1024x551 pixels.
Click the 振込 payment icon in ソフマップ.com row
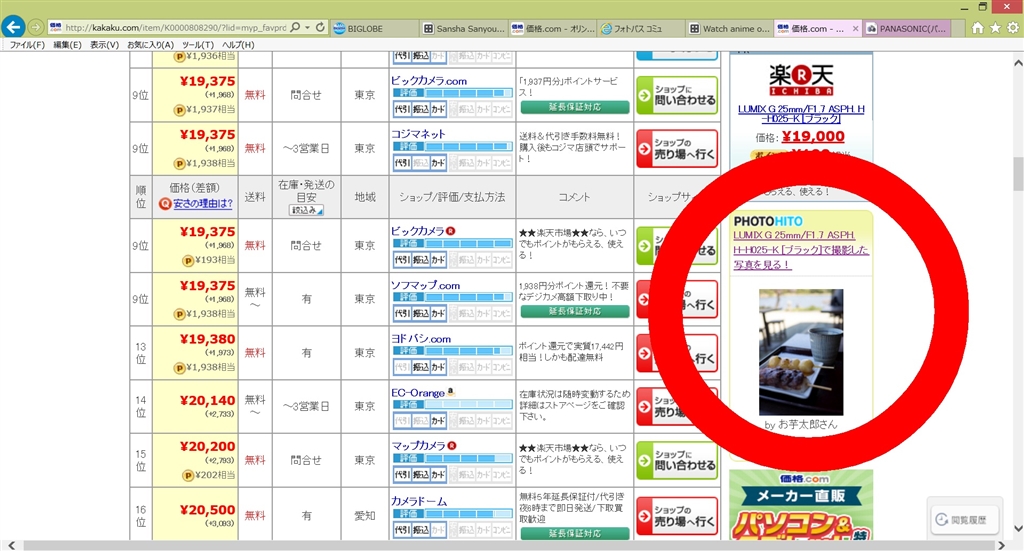point(420,313)
